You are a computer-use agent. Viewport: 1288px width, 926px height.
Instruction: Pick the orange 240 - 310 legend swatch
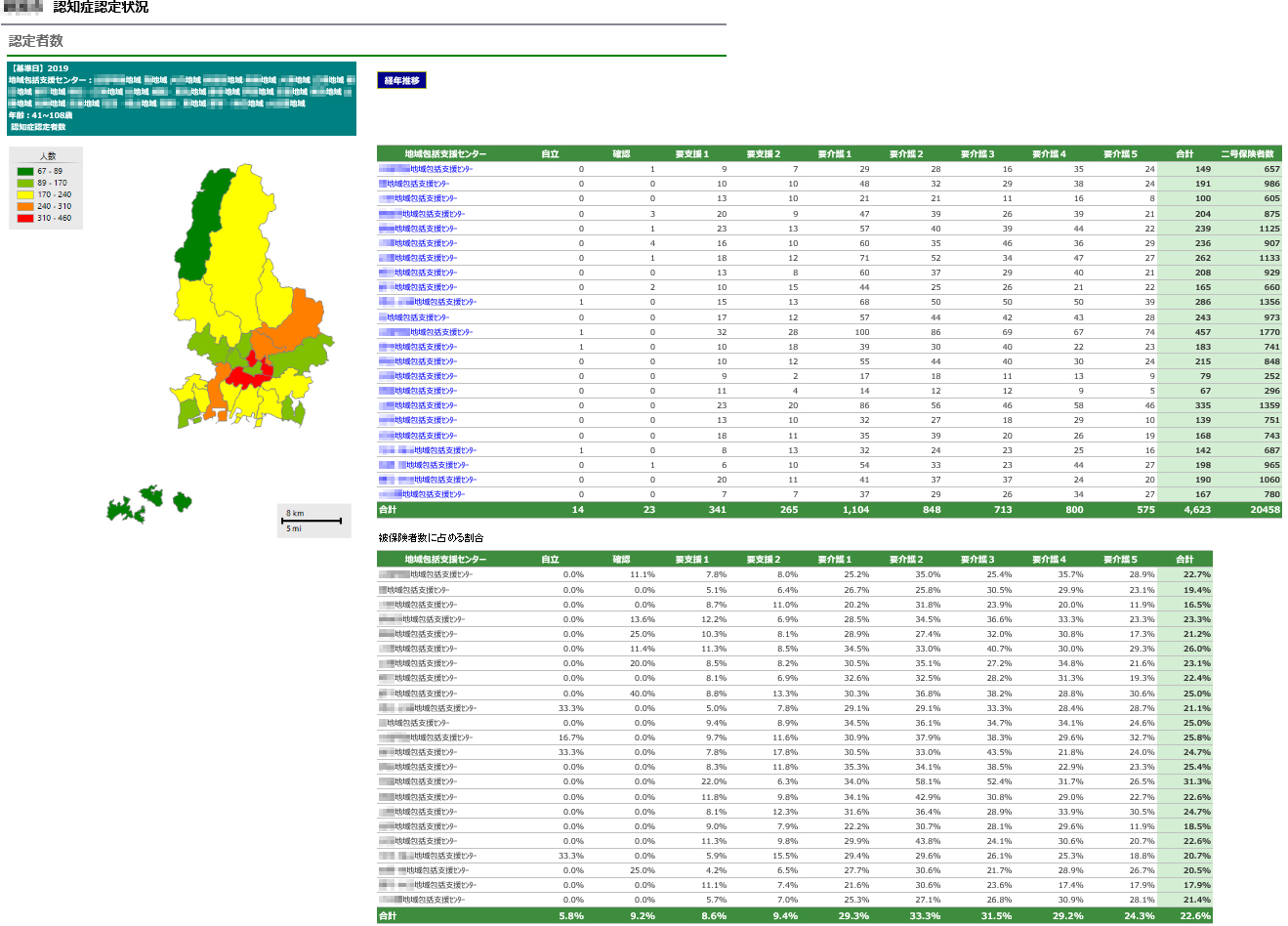[25, 206]
